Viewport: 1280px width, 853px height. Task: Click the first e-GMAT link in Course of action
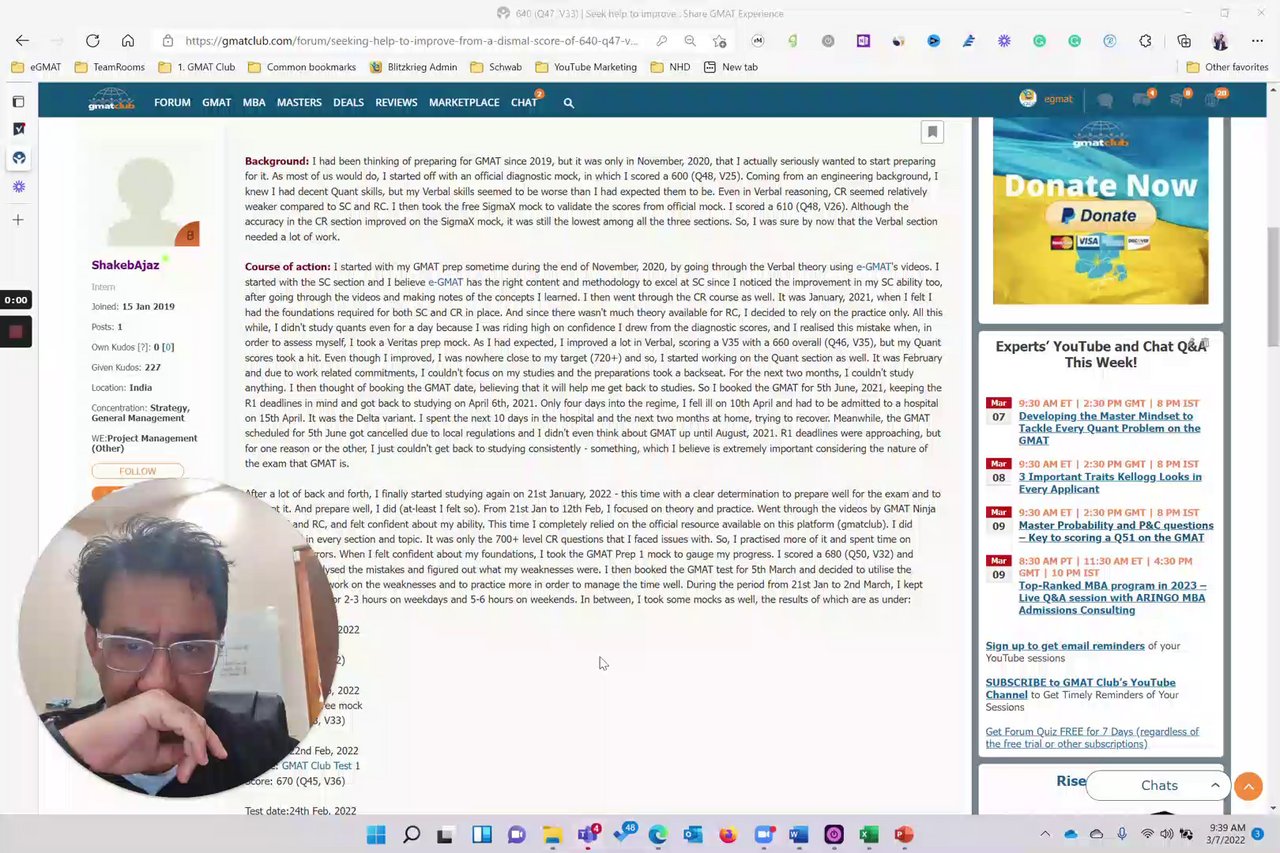[x=874, y=267]
